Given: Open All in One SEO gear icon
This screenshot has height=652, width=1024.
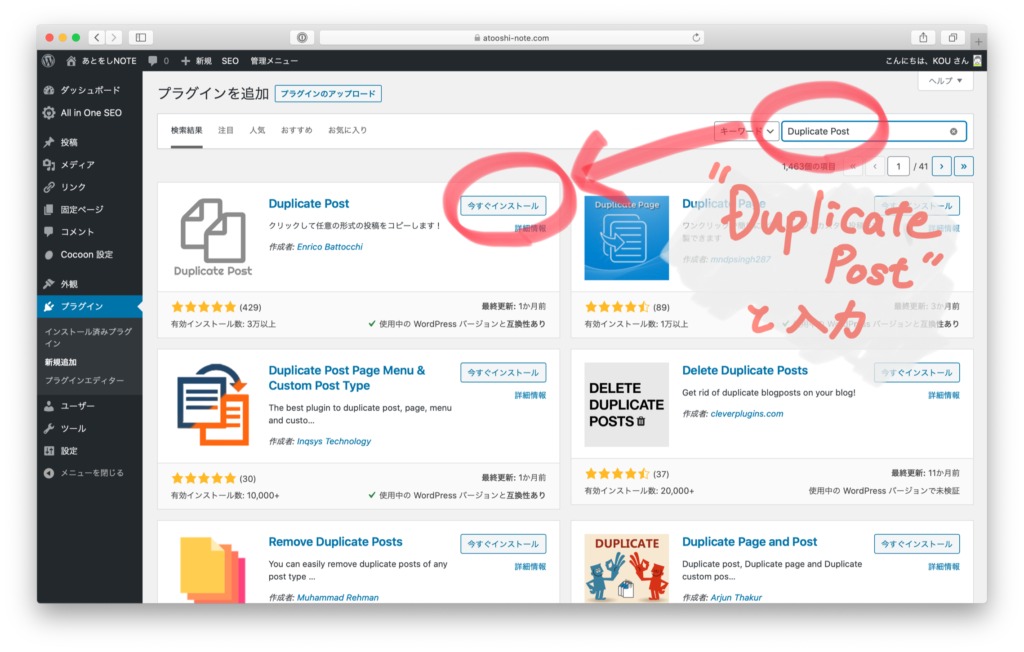Looking at the screenshot, I should coord(49,113).
